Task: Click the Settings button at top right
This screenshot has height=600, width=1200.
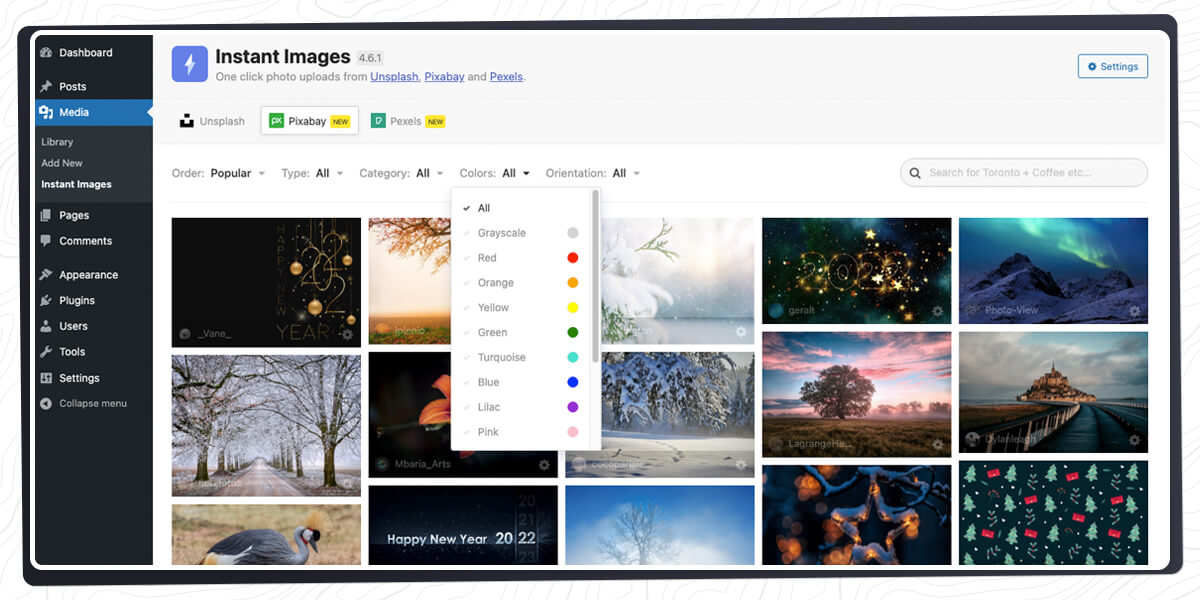Action: [x=1113, y=66]
